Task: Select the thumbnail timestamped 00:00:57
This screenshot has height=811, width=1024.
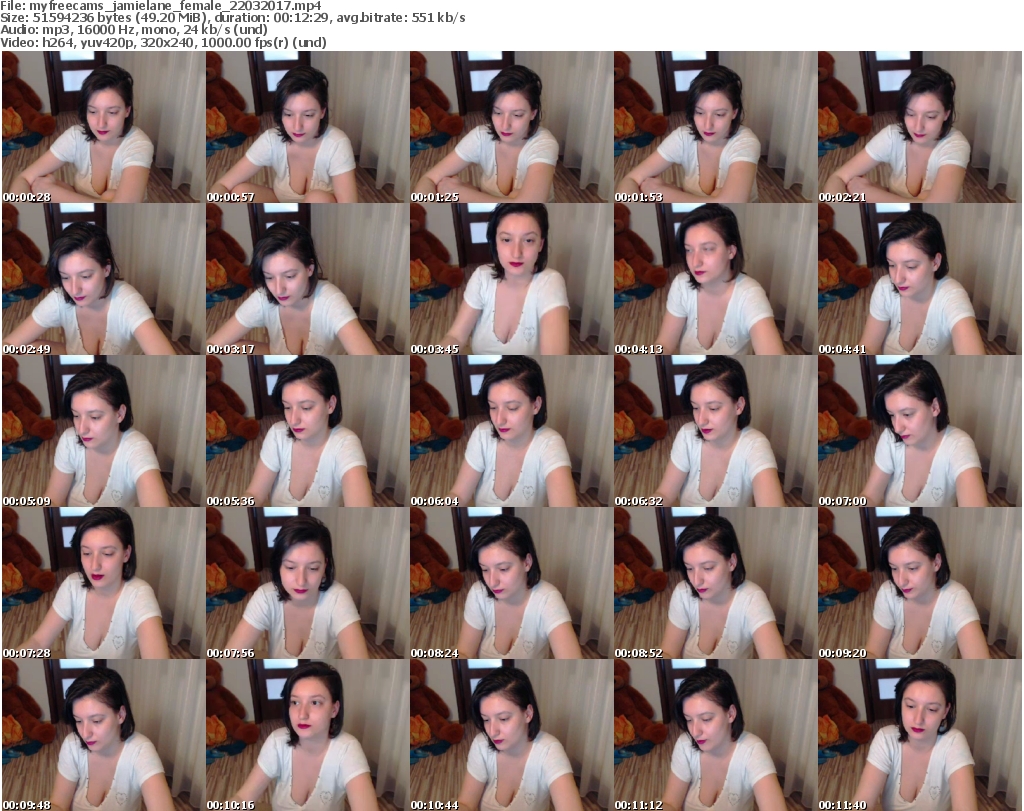Action: [x=308, y=127]
